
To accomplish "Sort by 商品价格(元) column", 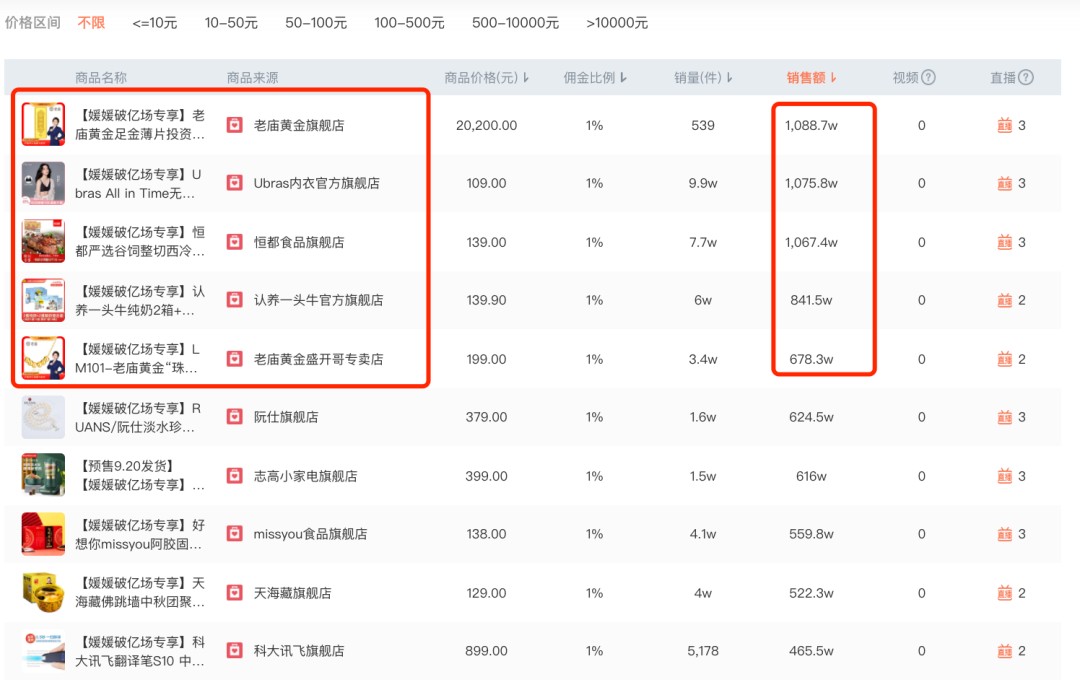I will (x=486, y=78).
